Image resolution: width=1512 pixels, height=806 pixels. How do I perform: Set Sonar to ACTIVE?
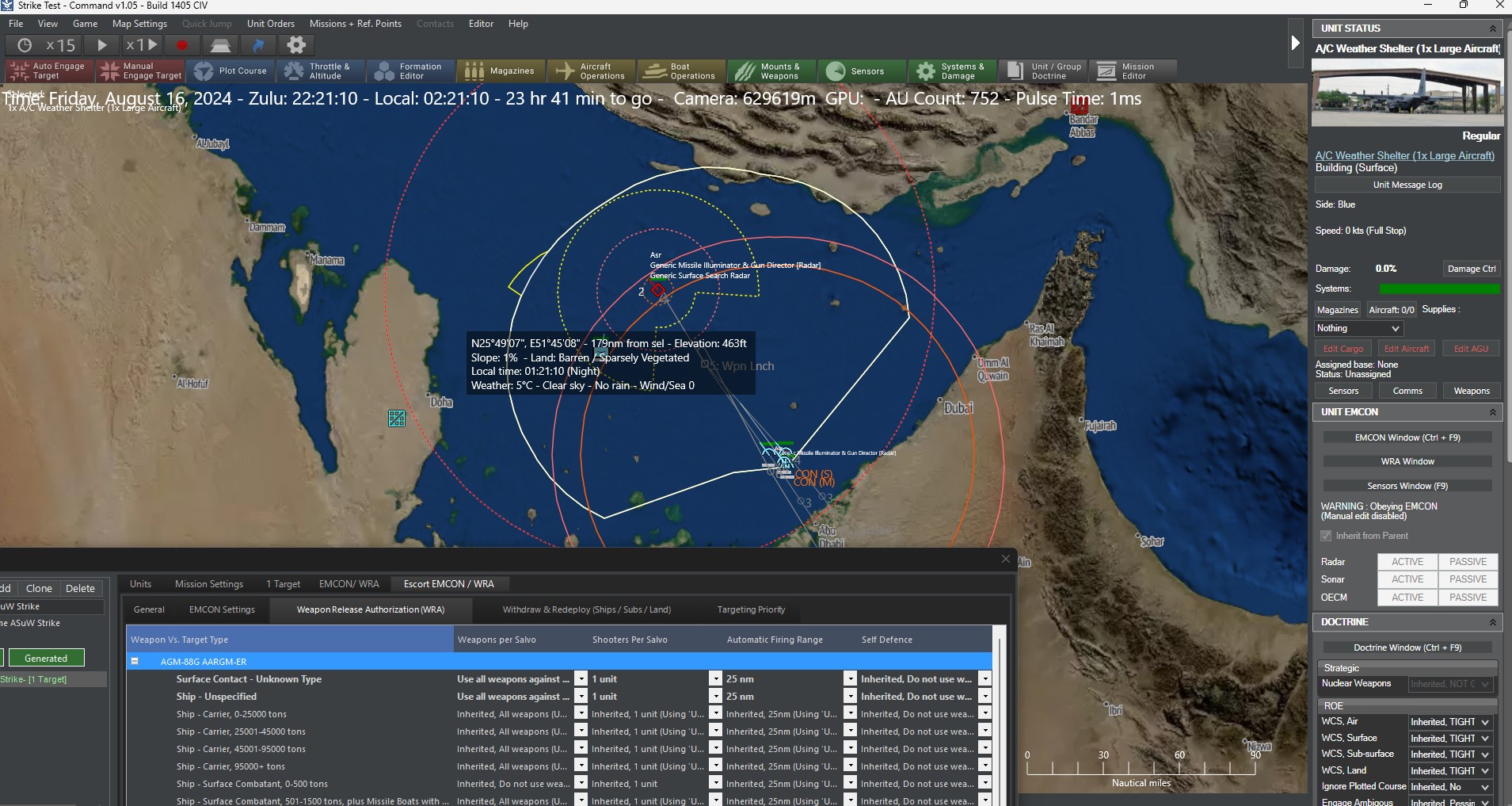point(1407,579)
